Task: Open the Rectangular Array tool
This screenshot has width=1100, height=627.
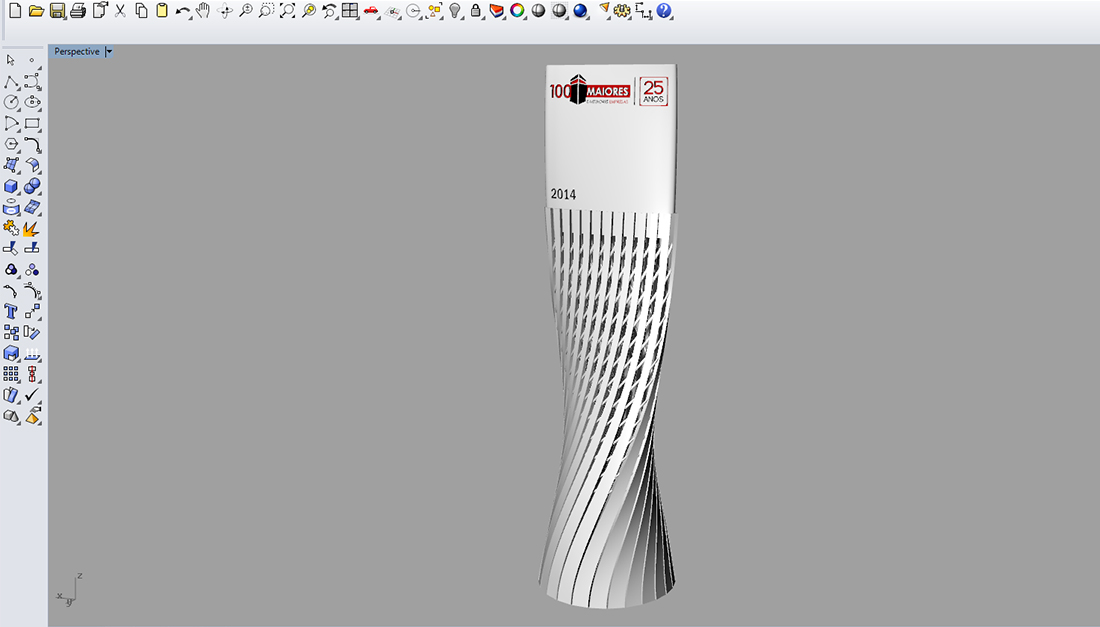Action: coord(11,374)
